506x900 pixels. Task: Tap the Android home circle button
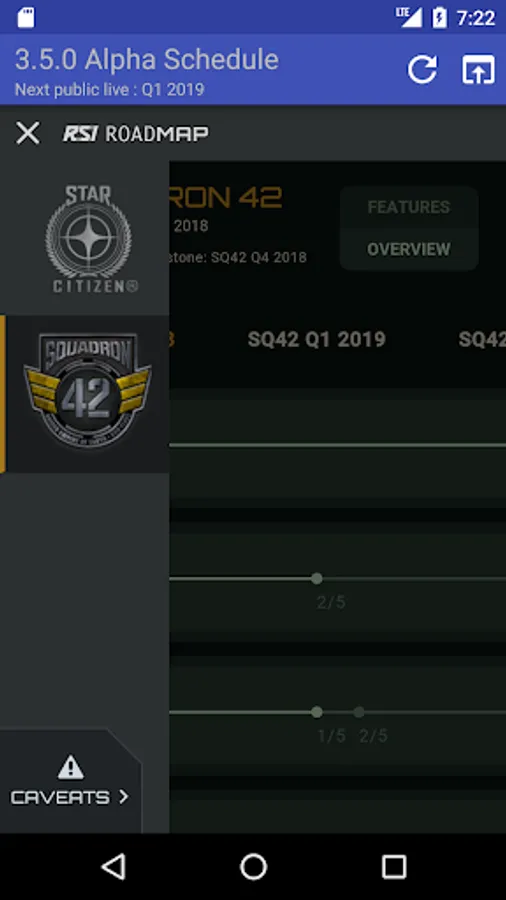click(x=253, y=866)
